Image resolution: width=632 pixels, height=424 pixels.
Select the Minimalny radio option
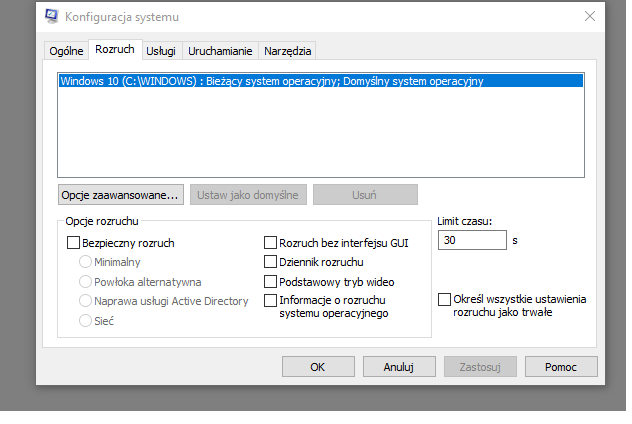tap(85, 262)
